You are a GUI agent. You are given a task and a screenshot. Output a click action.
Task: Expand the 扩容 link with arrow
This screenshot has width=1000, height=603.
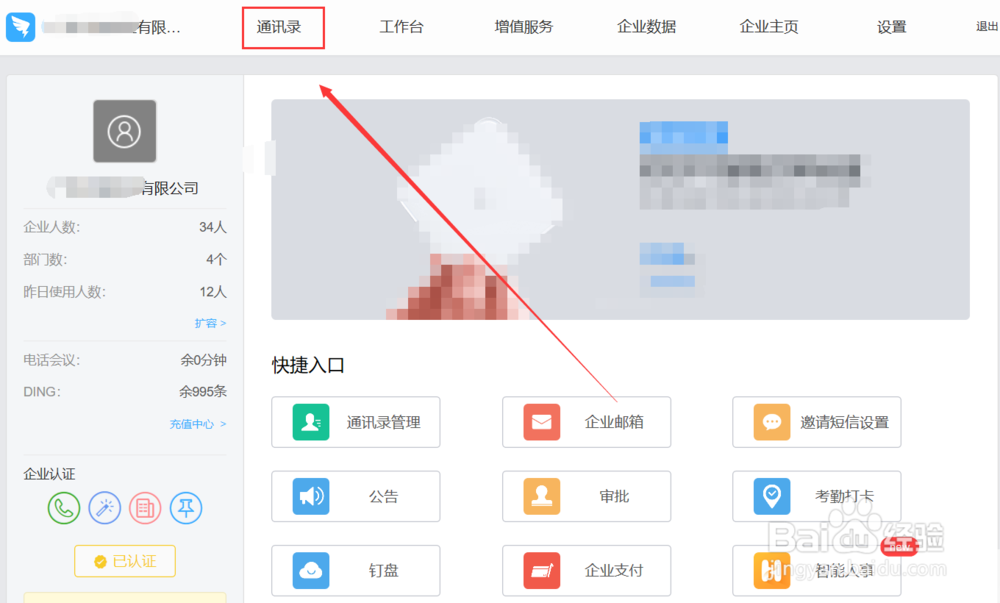[209, 323]
